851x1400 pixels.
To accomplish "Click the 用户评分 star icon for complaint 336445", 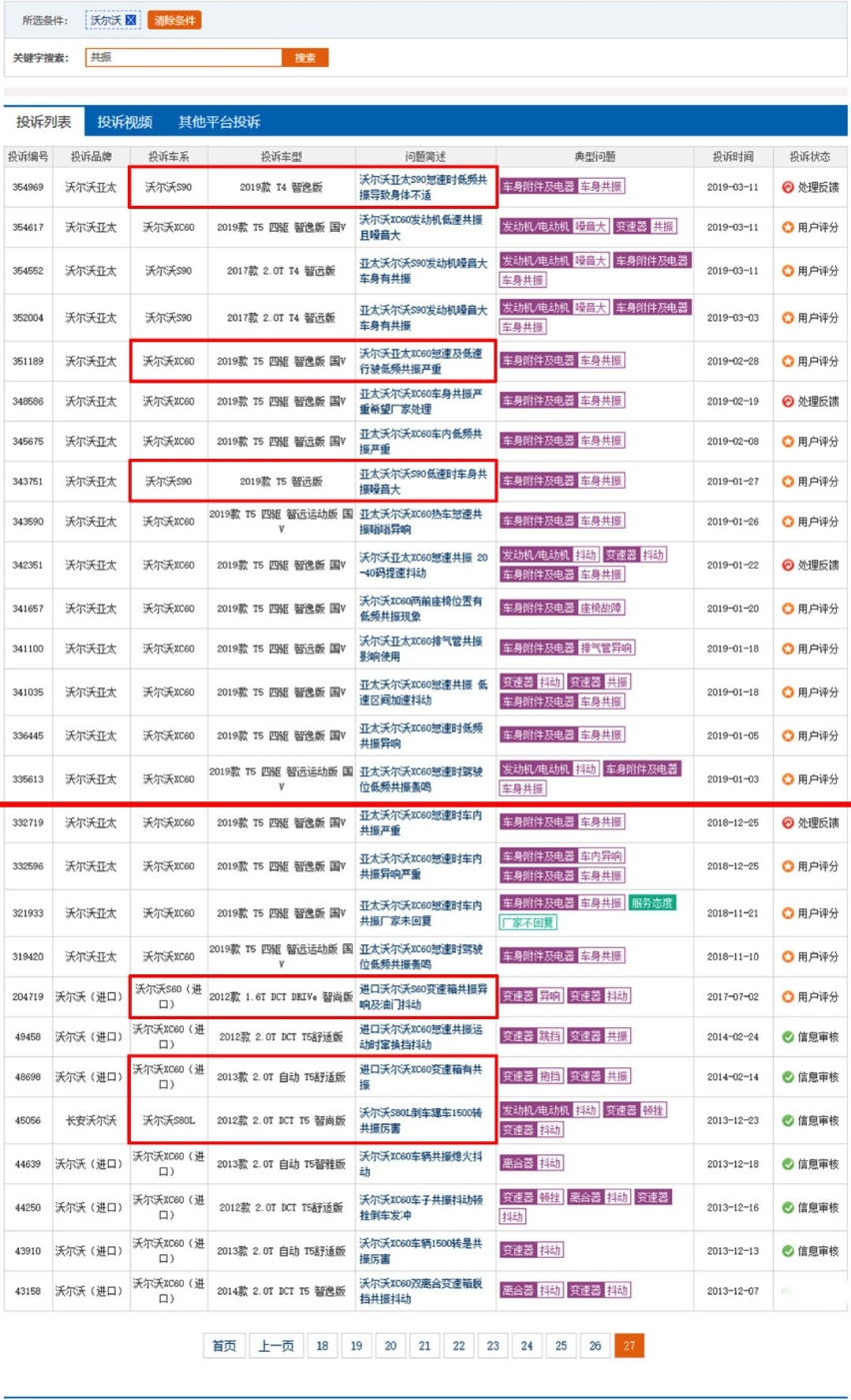I will 787,735.
